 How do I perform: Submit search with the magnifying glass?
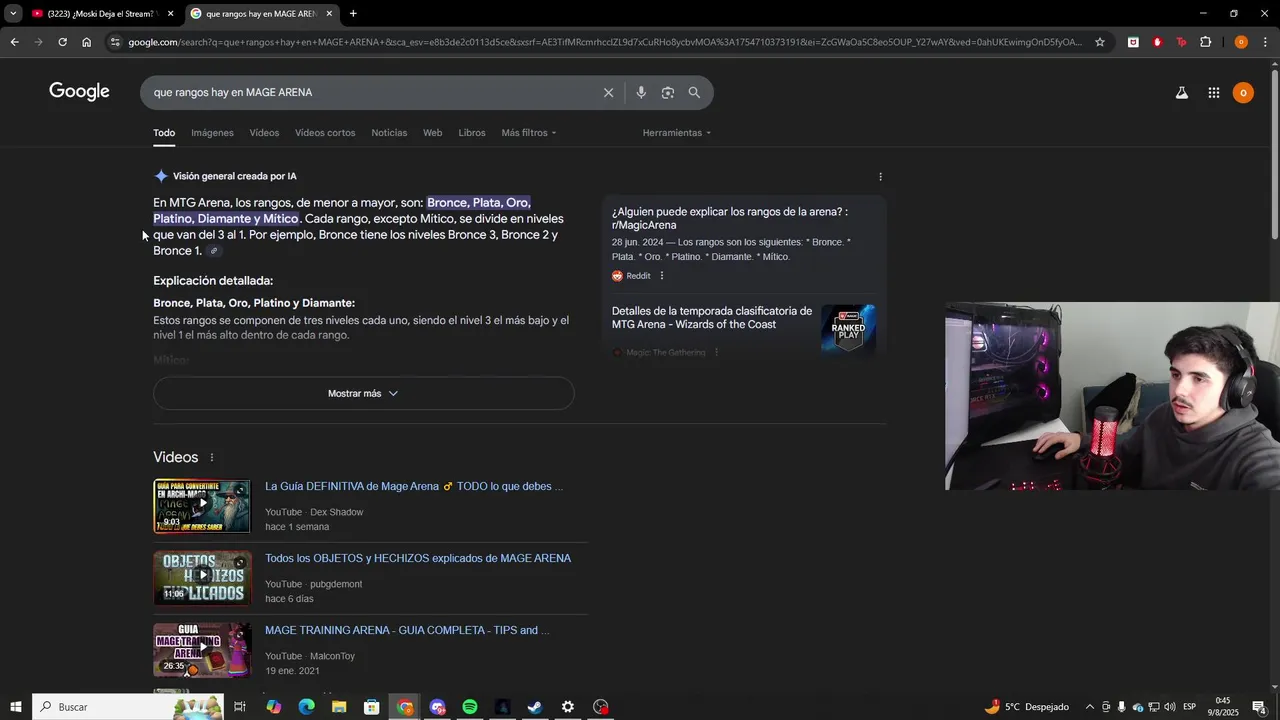click(x=694, y=92)
